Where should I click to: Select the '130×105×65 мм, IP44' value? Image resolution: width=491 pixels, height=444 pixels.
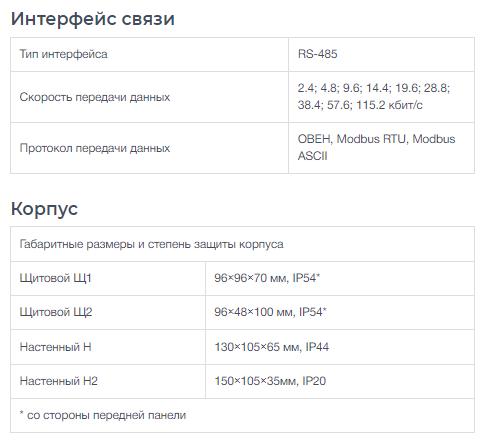pyautogui.click(x=272, y=347)
